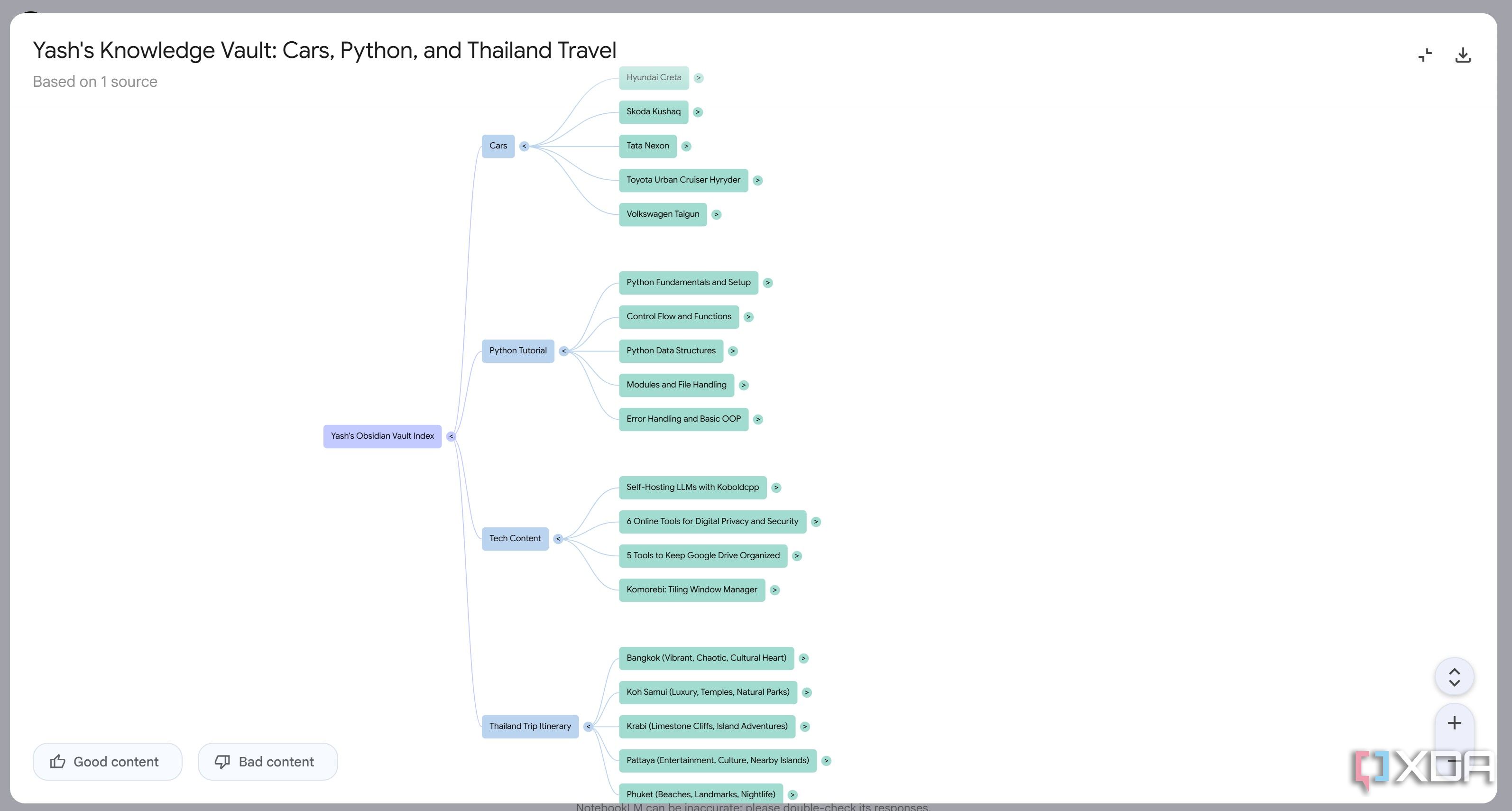Expand Modules and File Handling arrow

coord(744,385)
